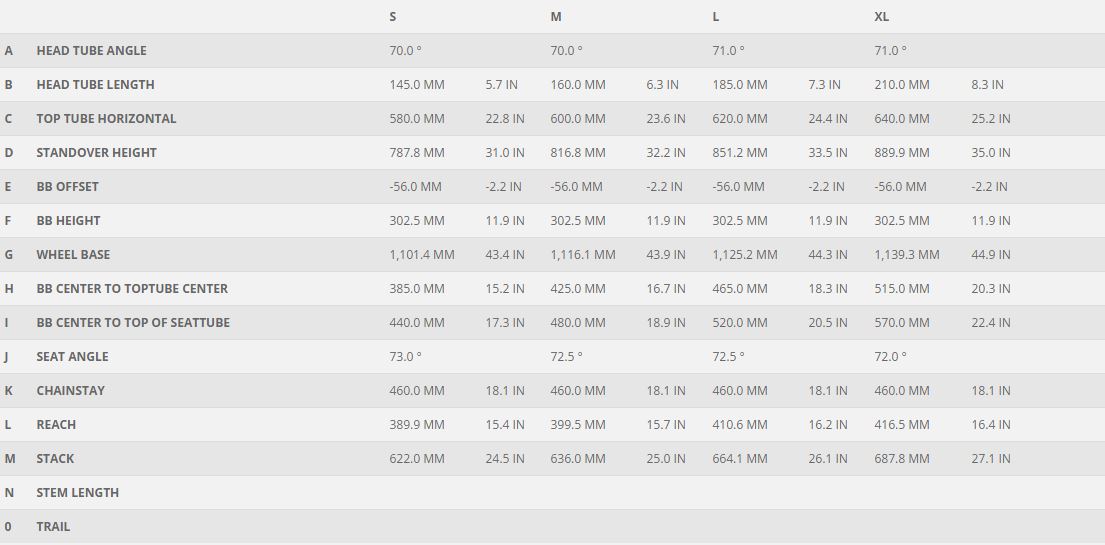The image size is (1105, 545).
Task: Click the WHEEL BASE row label
Action: click(x=73, y=255)
